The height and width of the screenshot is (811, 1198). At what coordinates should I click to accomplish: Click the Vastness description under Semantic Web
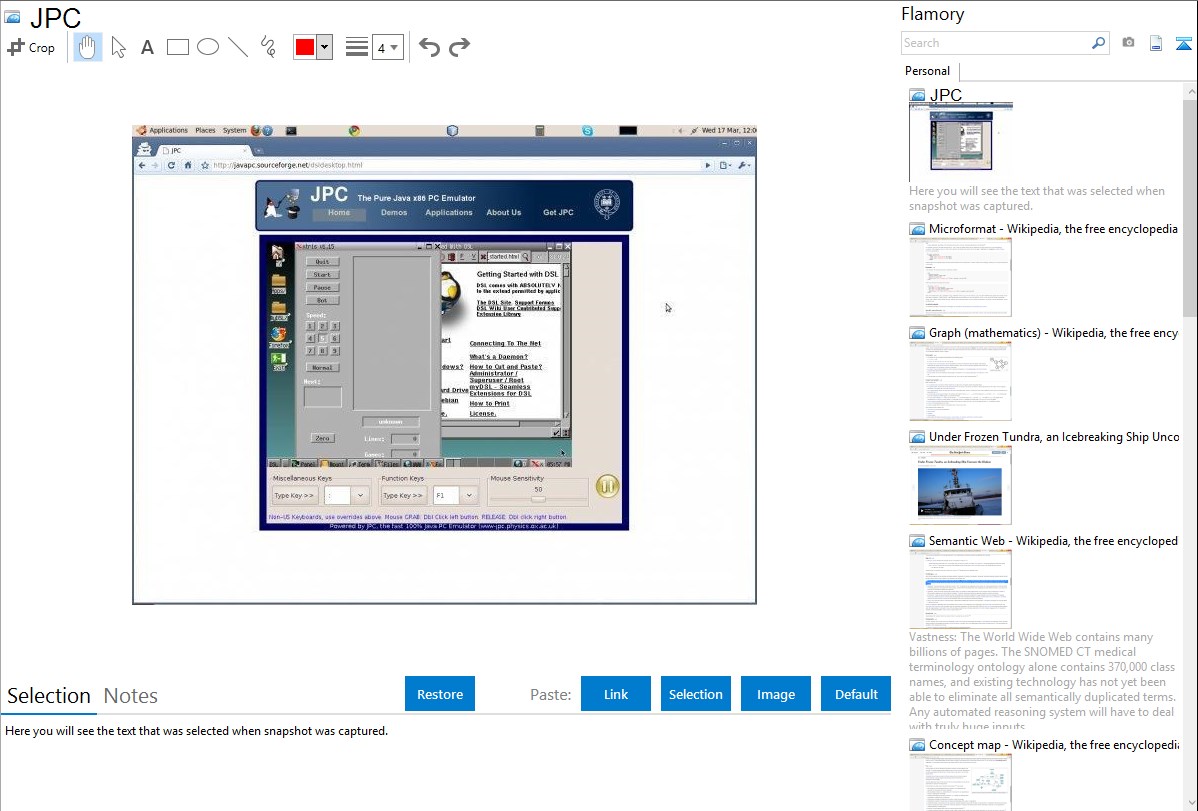tap(1042, 682)
